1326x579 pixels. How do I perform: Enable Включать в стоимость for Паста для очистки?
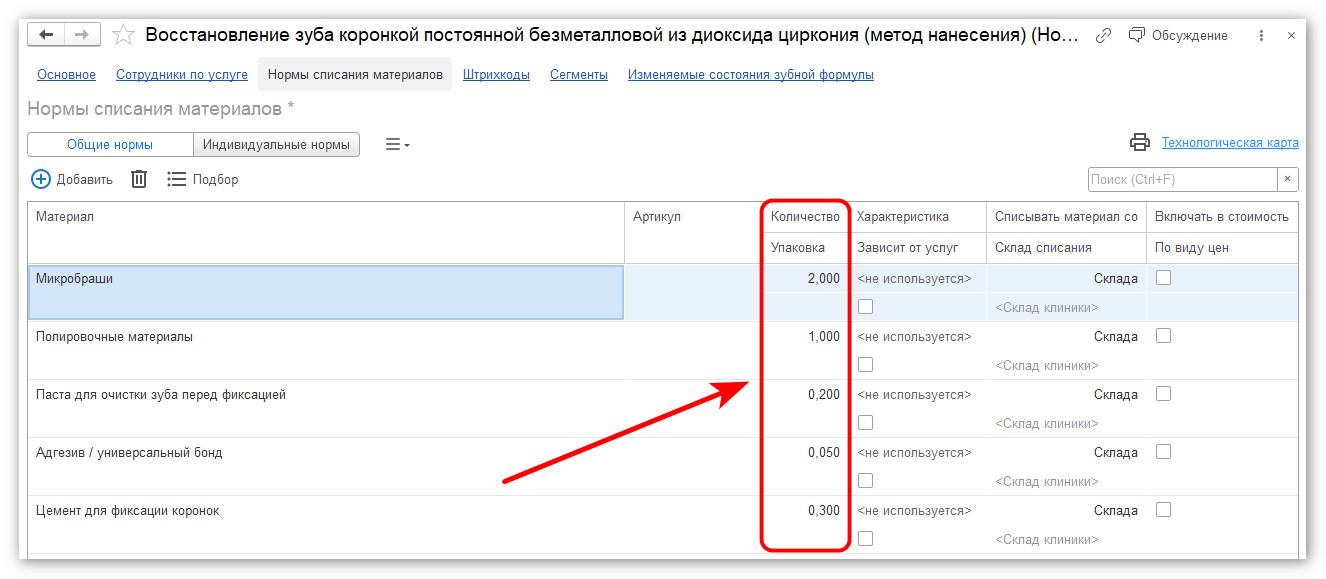pos(1163,395)
